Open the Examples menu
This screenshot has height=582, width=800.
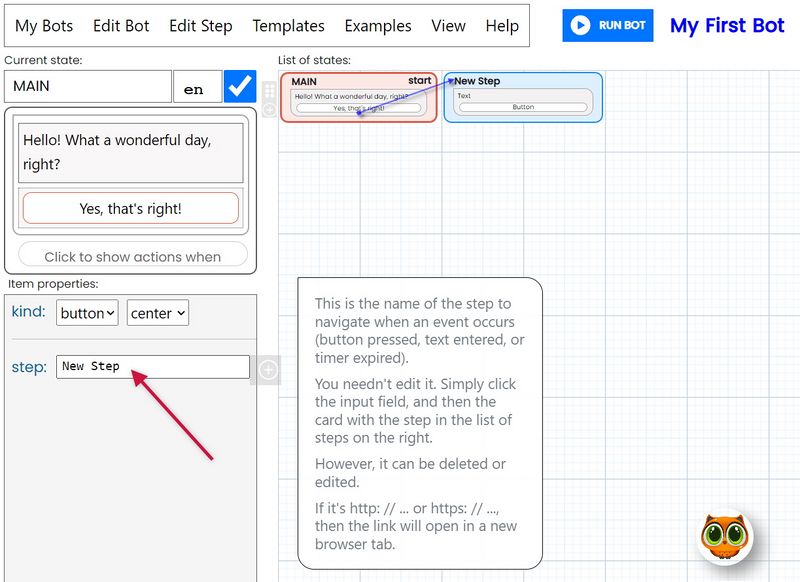pyautogui.click(x=377, y=26)
